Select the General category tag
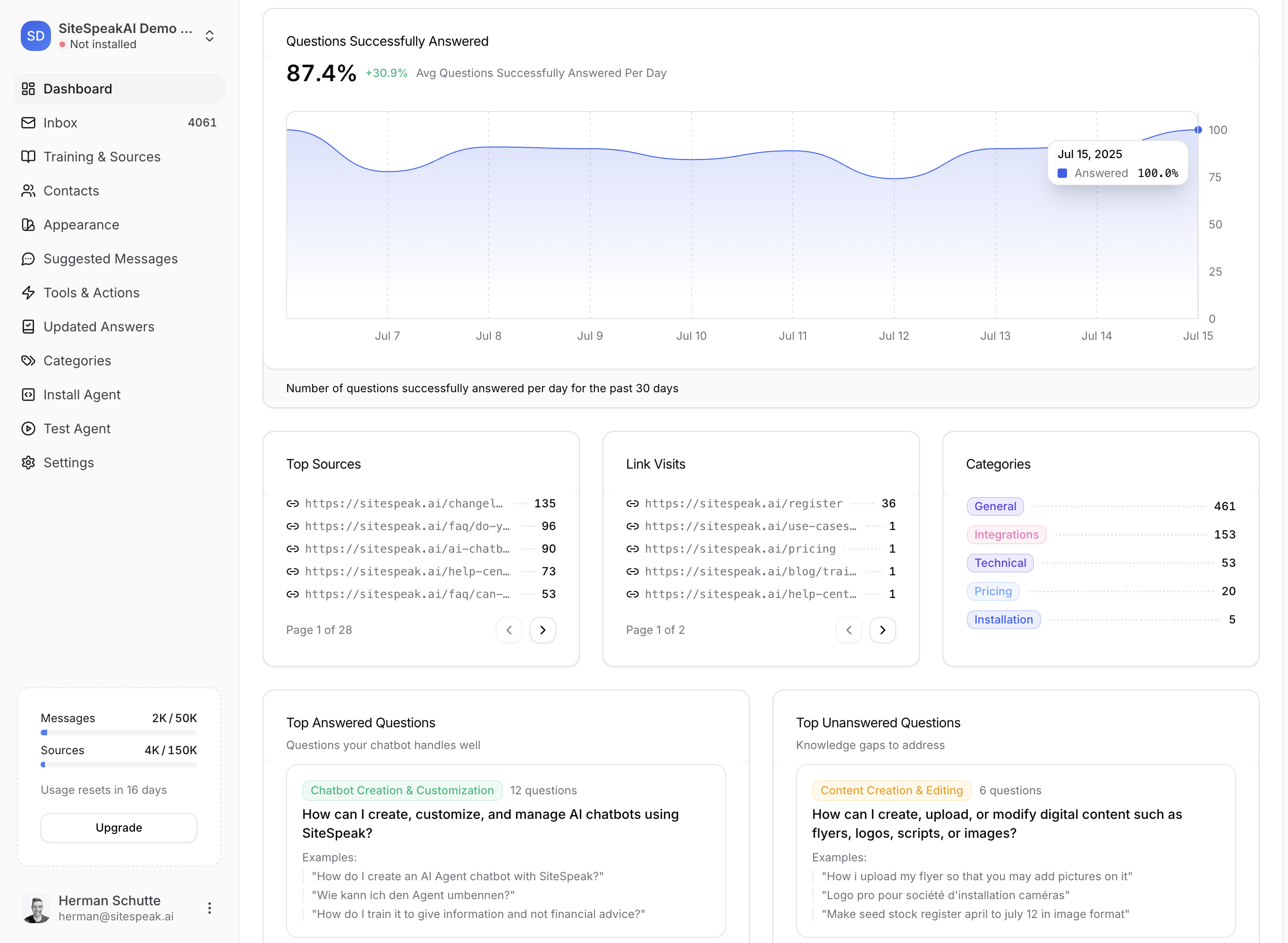Viewport: 1288px width, 943px height. pos(994,506)
